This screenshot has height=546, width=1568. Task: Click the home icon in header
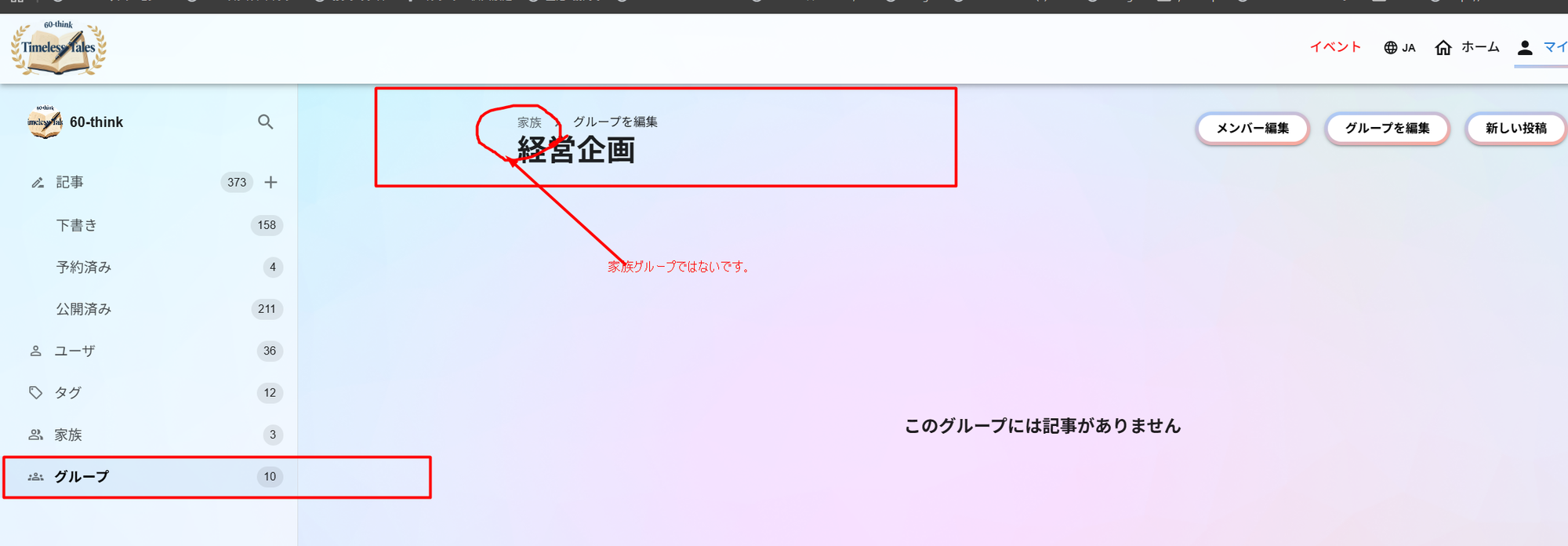click(x=1443, y=48)
